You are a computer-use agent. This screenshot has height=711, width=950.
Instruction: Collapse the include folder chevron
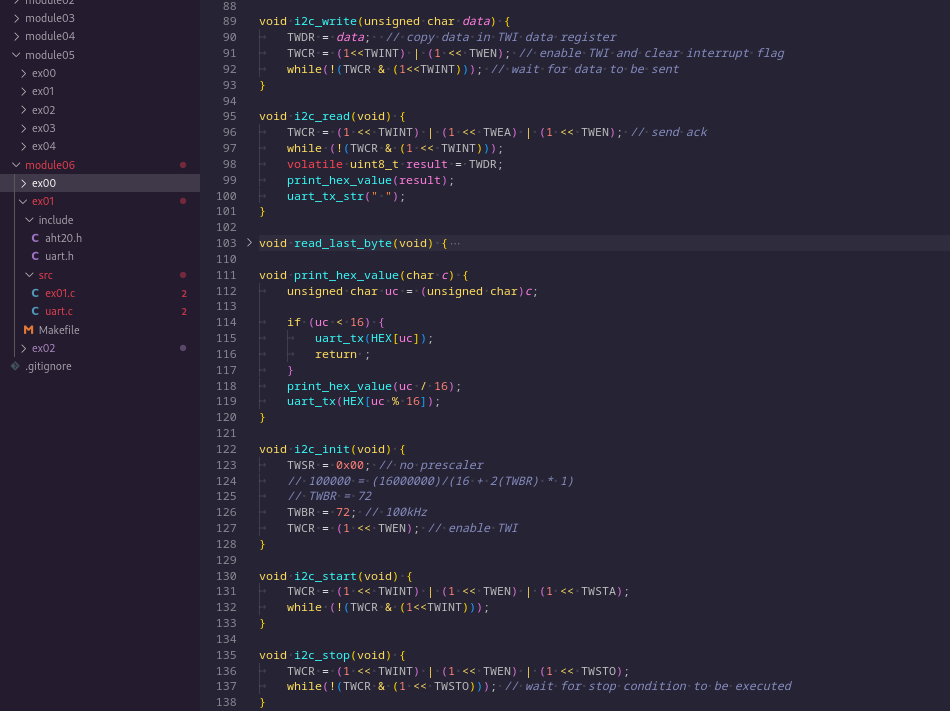click(x=29, y=220)
